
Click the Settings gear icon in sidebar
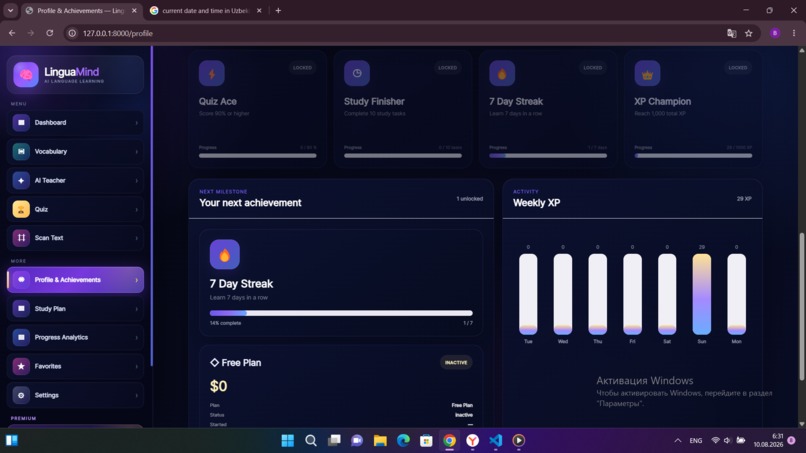point(21,395)
